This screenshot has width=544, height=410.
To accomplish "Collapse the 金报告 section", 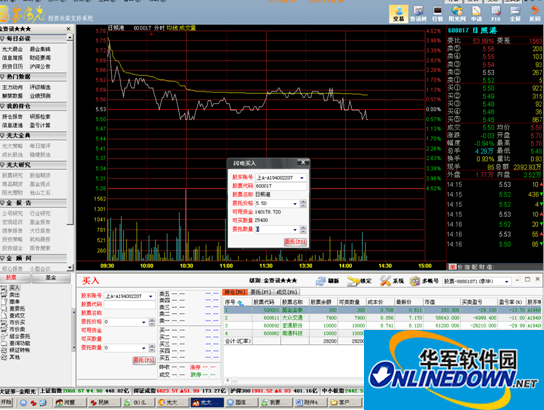I will 3,203.
